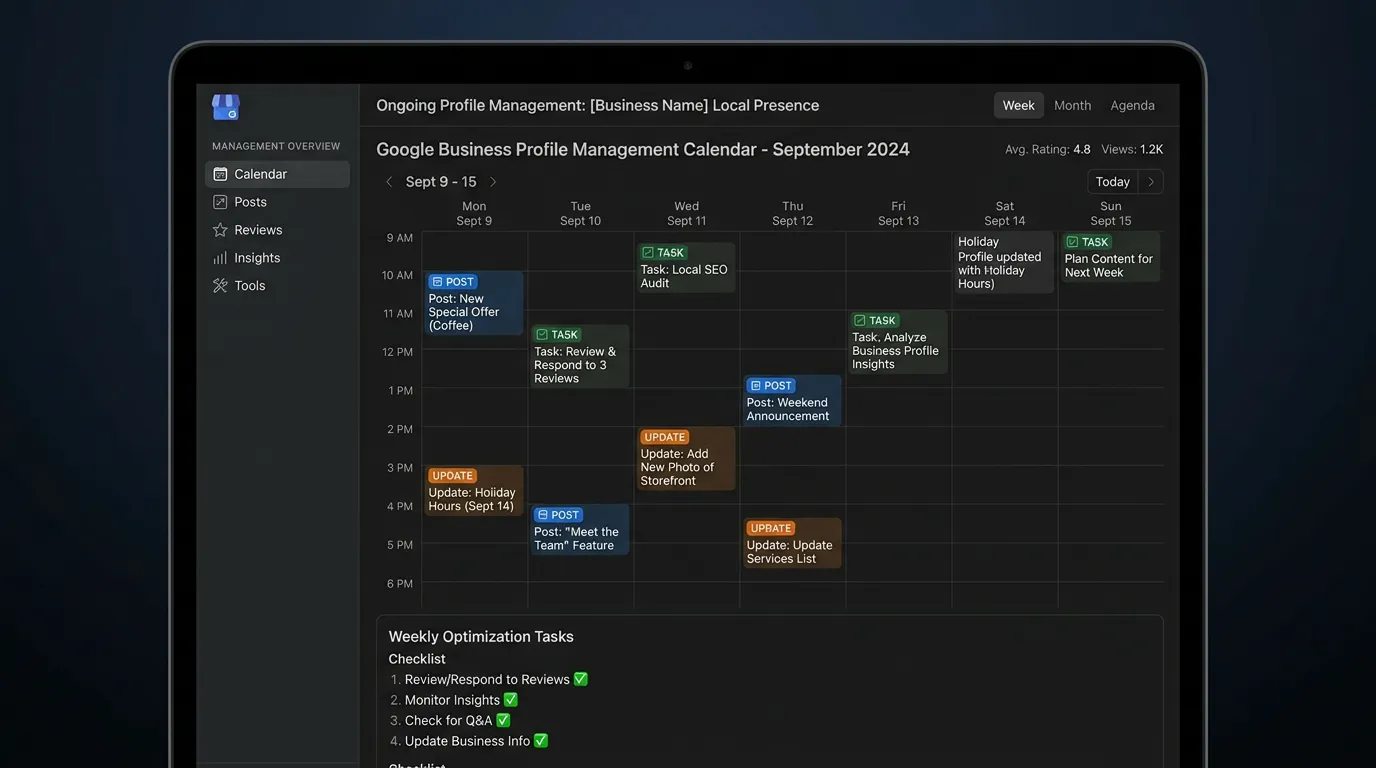Click the Tools wrench icon
The height and width of the screenshot is (768, 1376).
click(220, 286)
